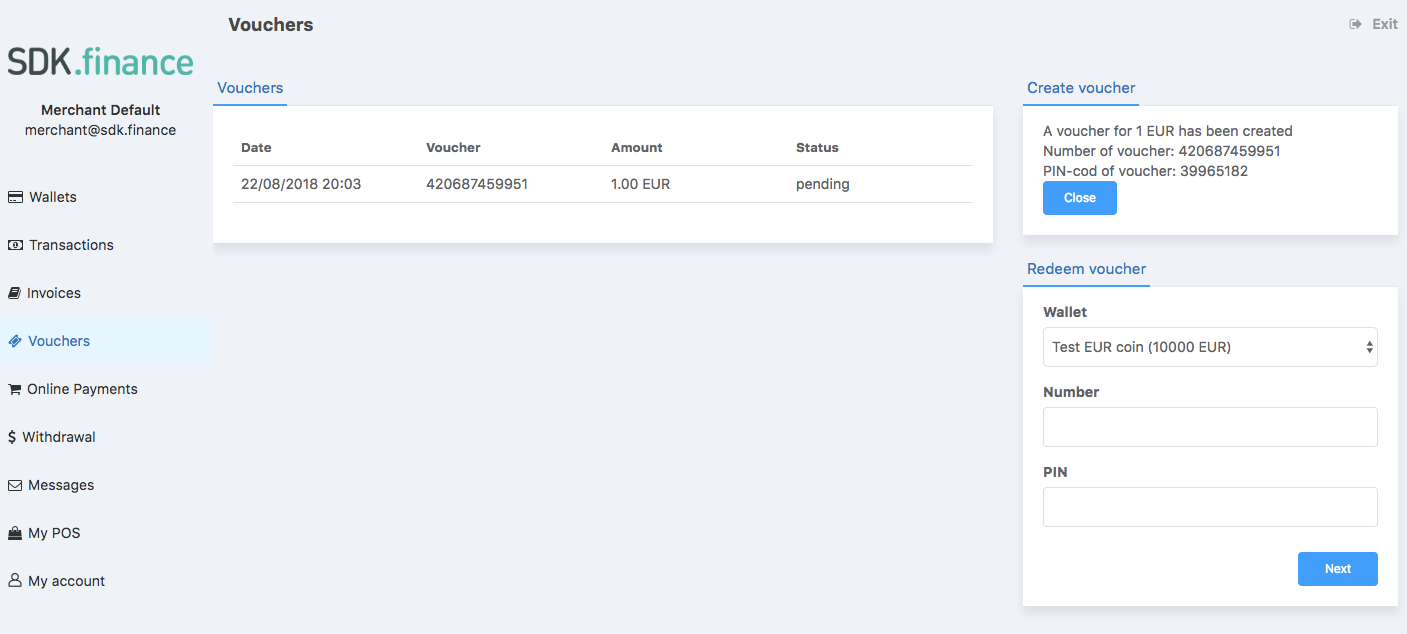The width and height of the screenshot is (1407, 634).
Task: Click the Wallets card icon in sidebar
Action: tap(15, 197)
